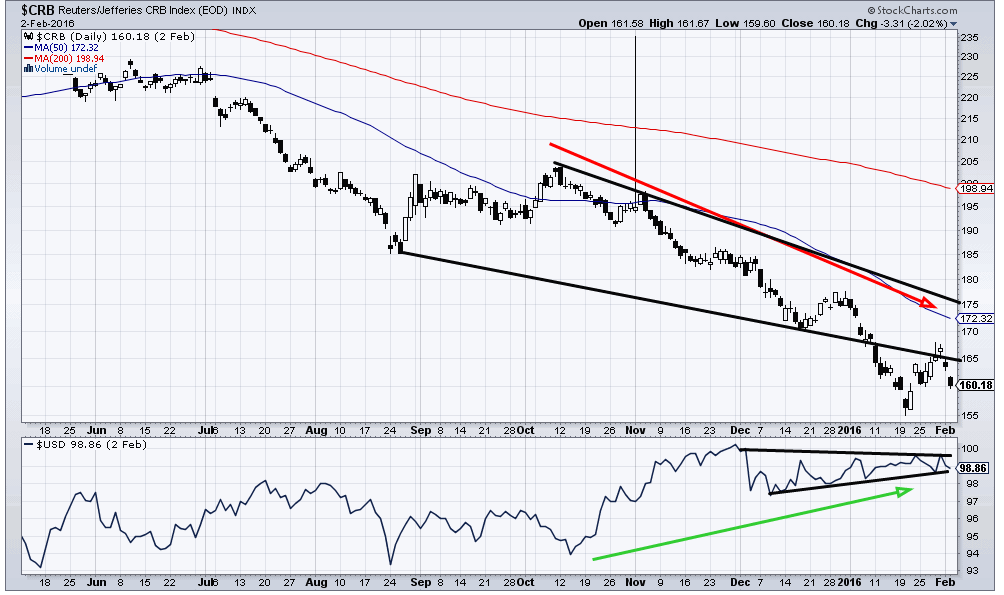Viewport: 1004px width, 595px height.
Task: Click the StockCharts.com copyright link
Action: click(912, 10)
